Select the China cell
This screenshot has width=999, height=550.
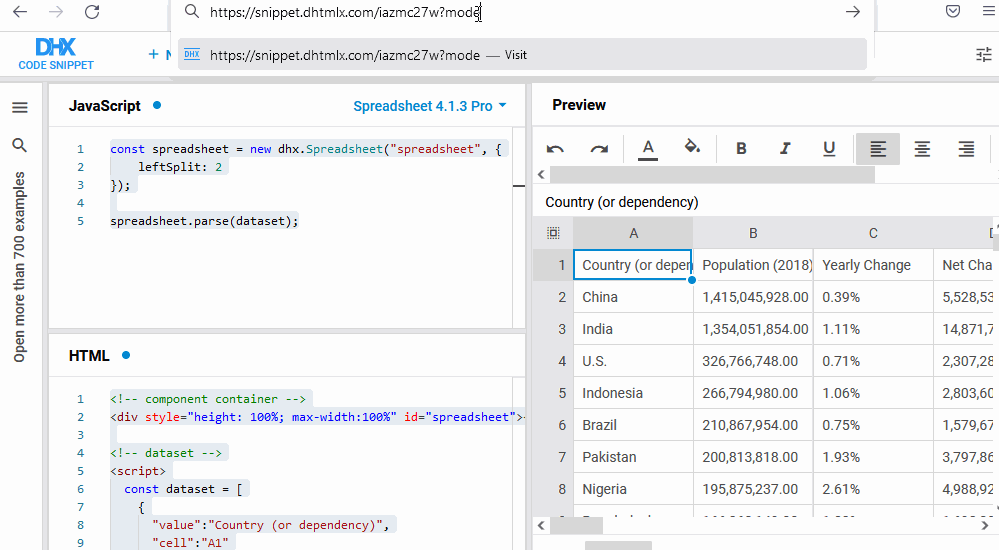point(633,297)
